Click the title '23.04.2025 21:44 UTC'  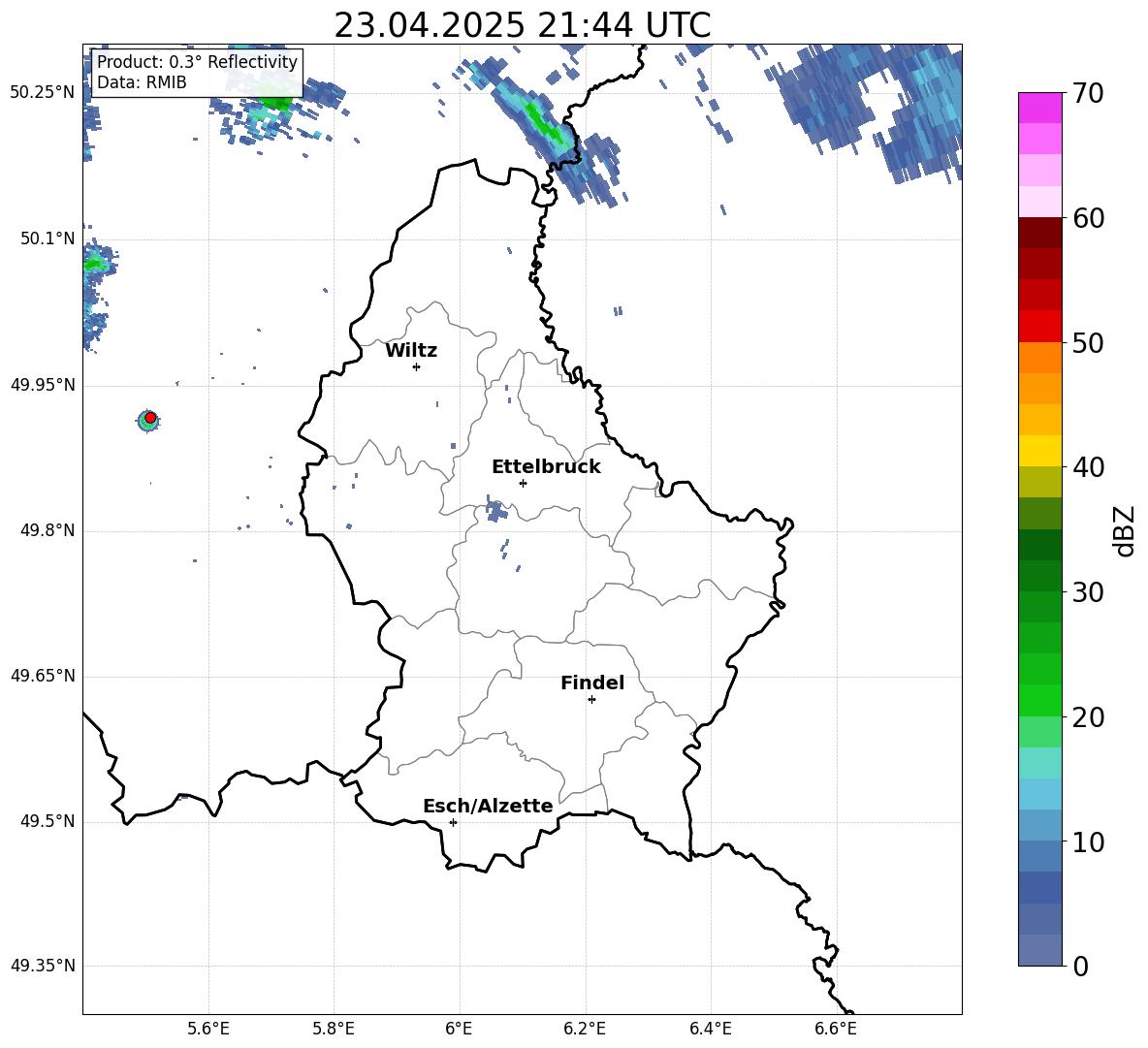click(522, 25)
